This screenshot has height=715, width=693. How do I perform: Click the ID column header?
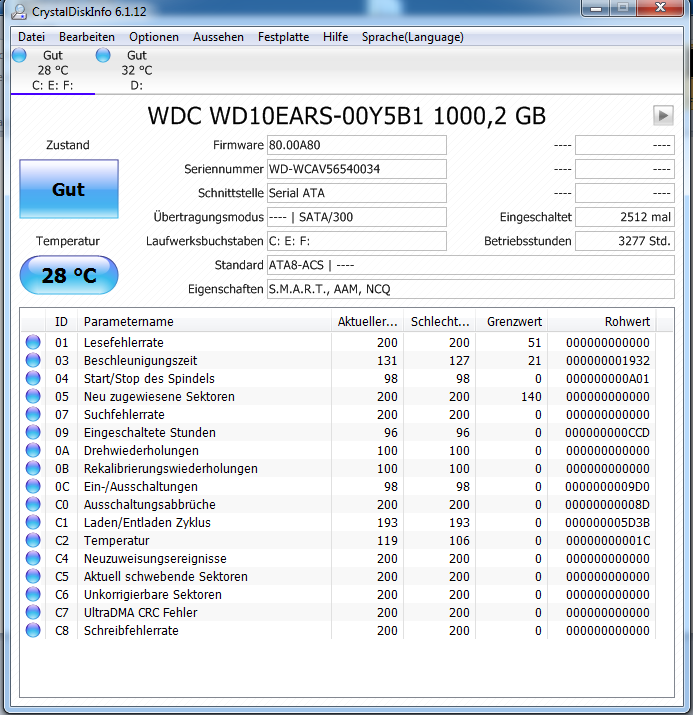(62, 321)
